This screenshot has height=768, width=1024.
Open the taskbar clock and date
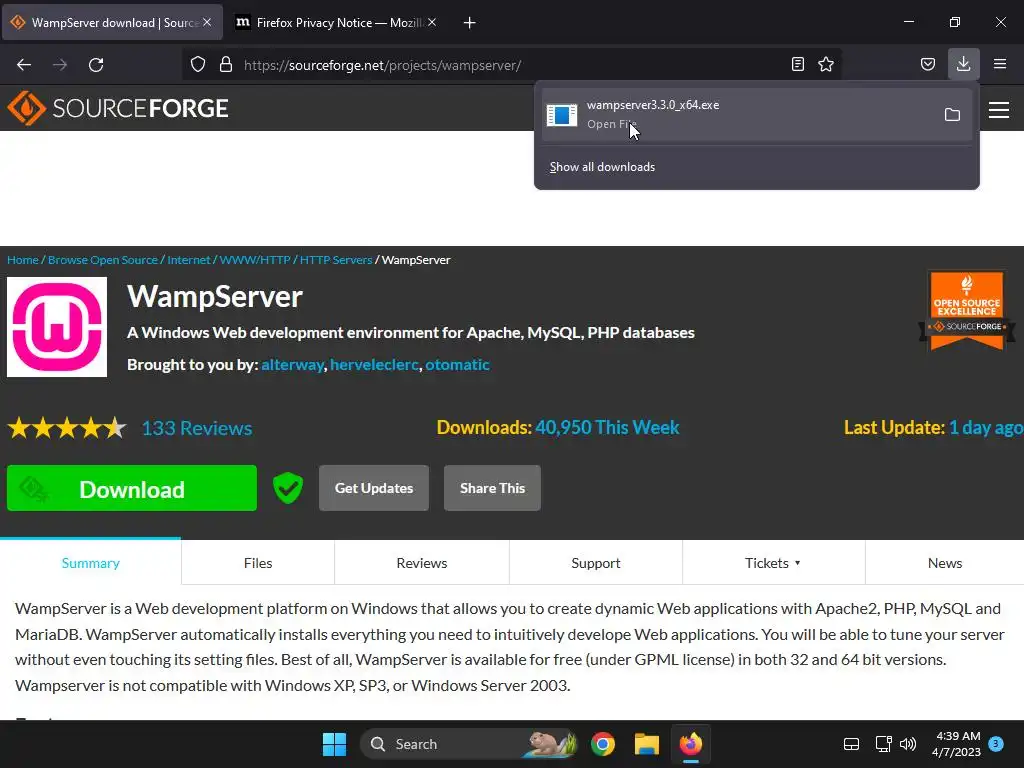pyautogui.click(x=956, y=744)
